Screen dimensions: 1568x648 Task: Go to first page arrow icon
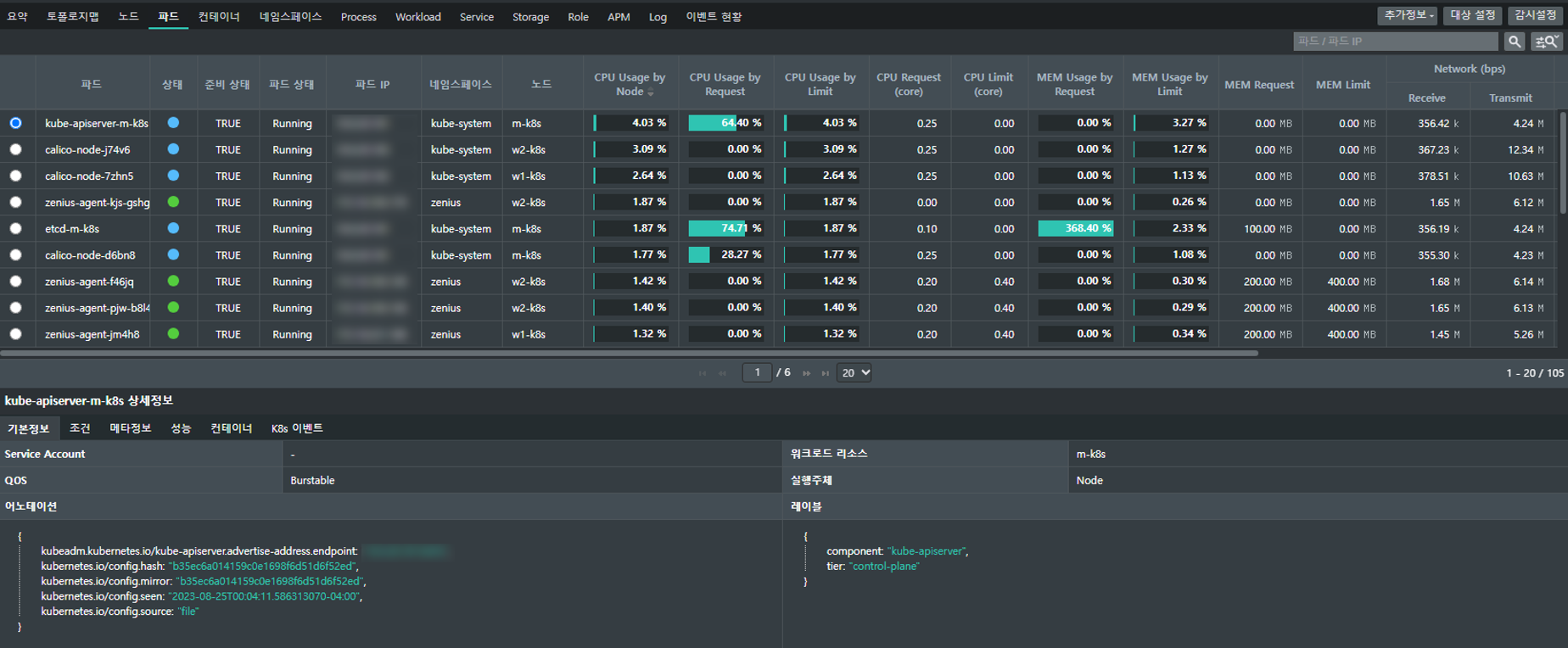pos(703,373)
